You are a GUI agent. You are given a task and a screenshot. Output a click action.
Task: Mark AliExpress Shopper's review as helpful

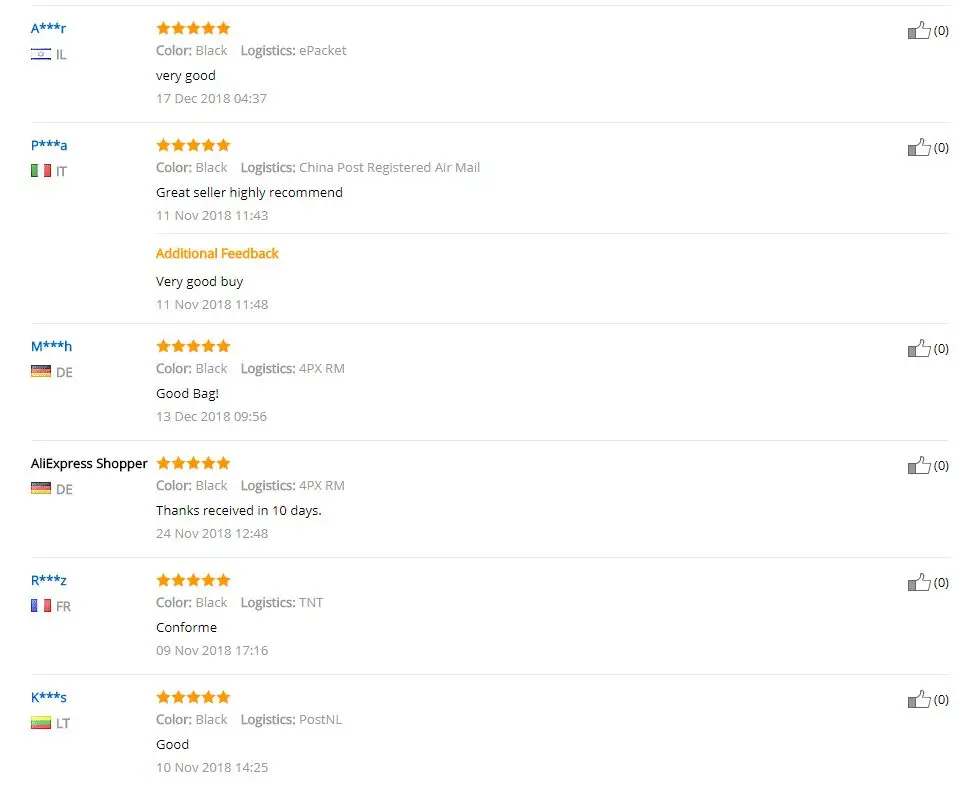[919, 465]
